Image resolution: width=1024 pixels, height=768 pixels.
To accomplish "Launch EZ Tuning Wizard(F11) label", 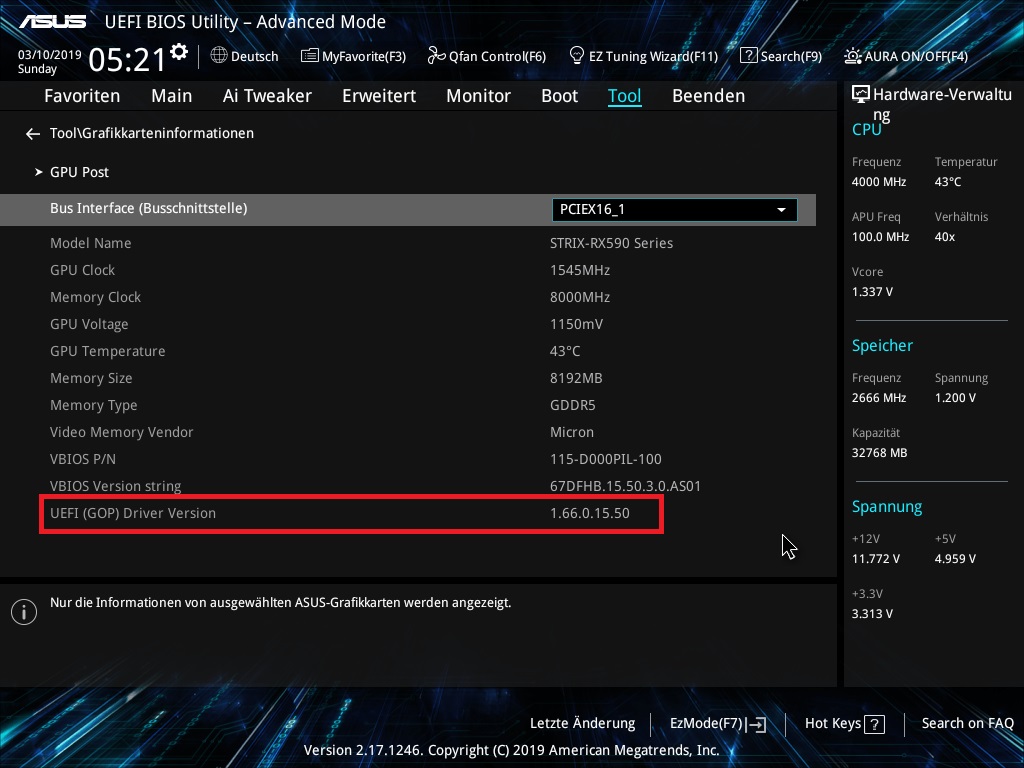I will click(653, 56).
